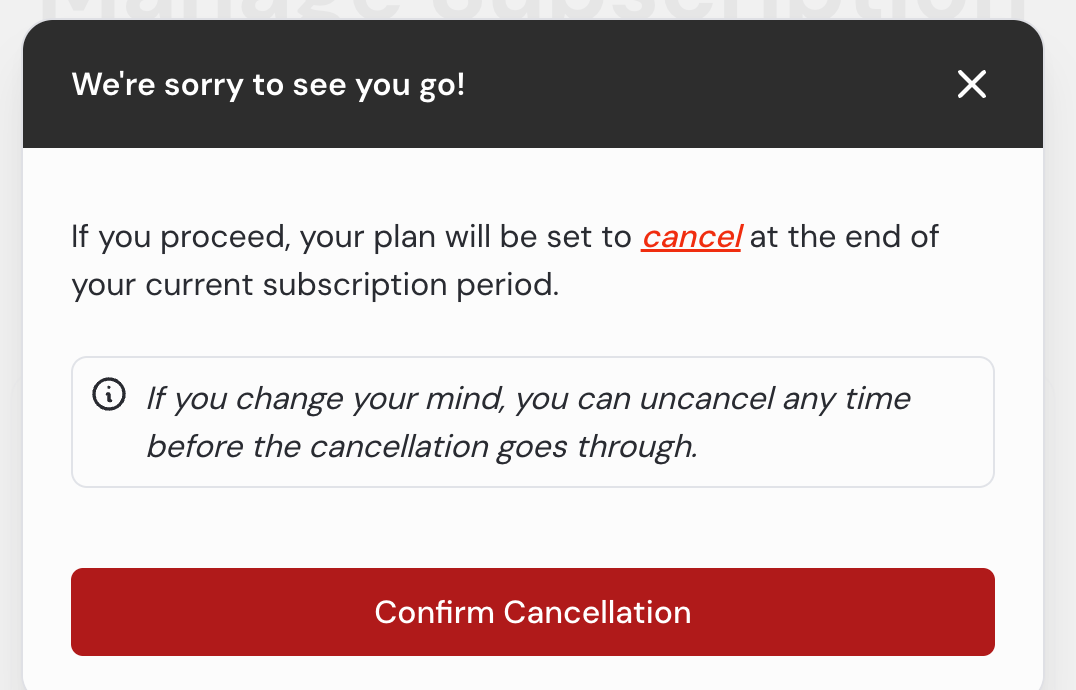The height and width of the screenshot is (690, 1076).
Task: Close the cancellation dialog with the X icon
Action: click(972, 84)
